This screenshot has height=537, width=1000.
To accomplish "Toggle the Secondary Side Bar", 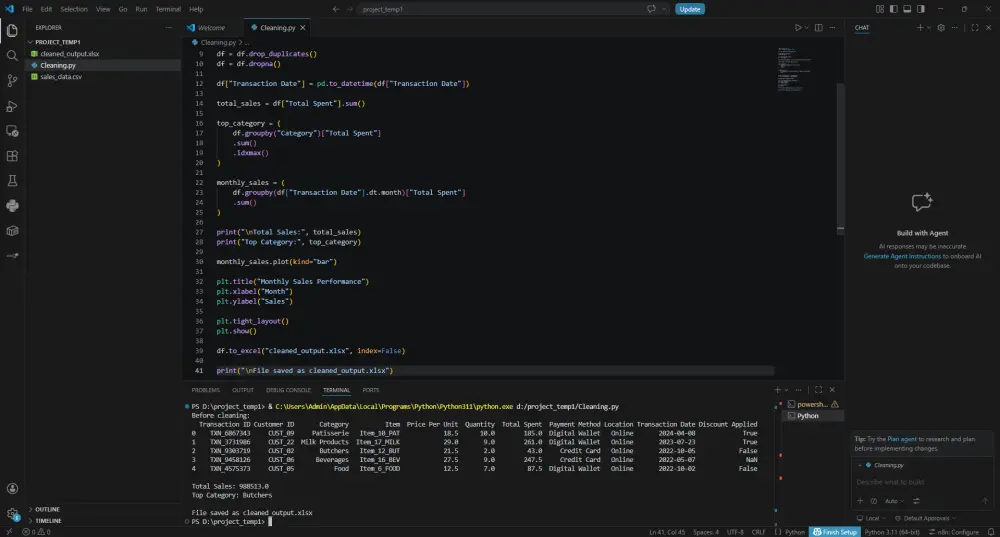I will coord(921,9).
